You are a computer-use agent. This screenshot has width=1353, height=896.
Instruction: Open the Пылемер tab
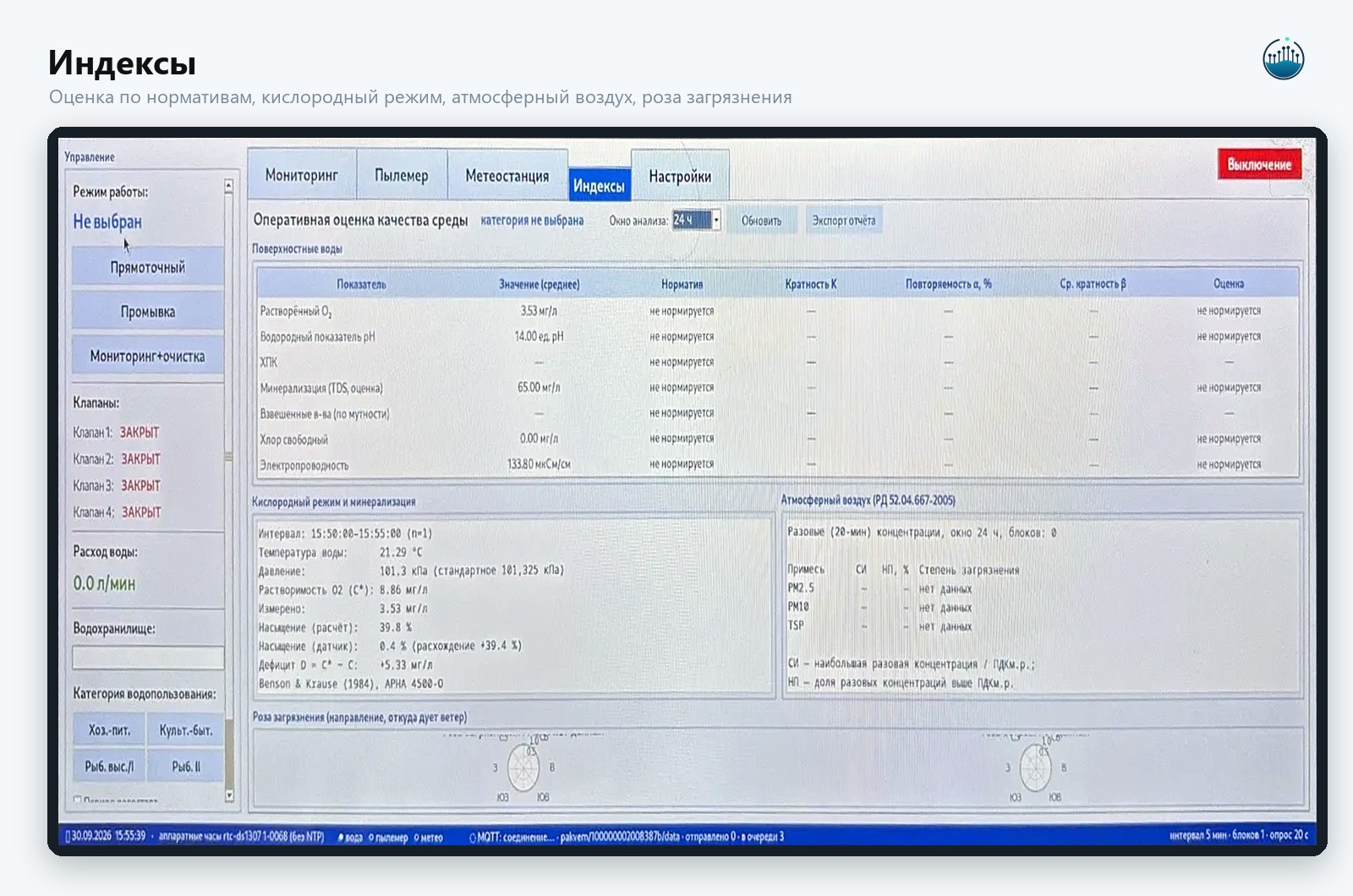click(x=402, y=175)
